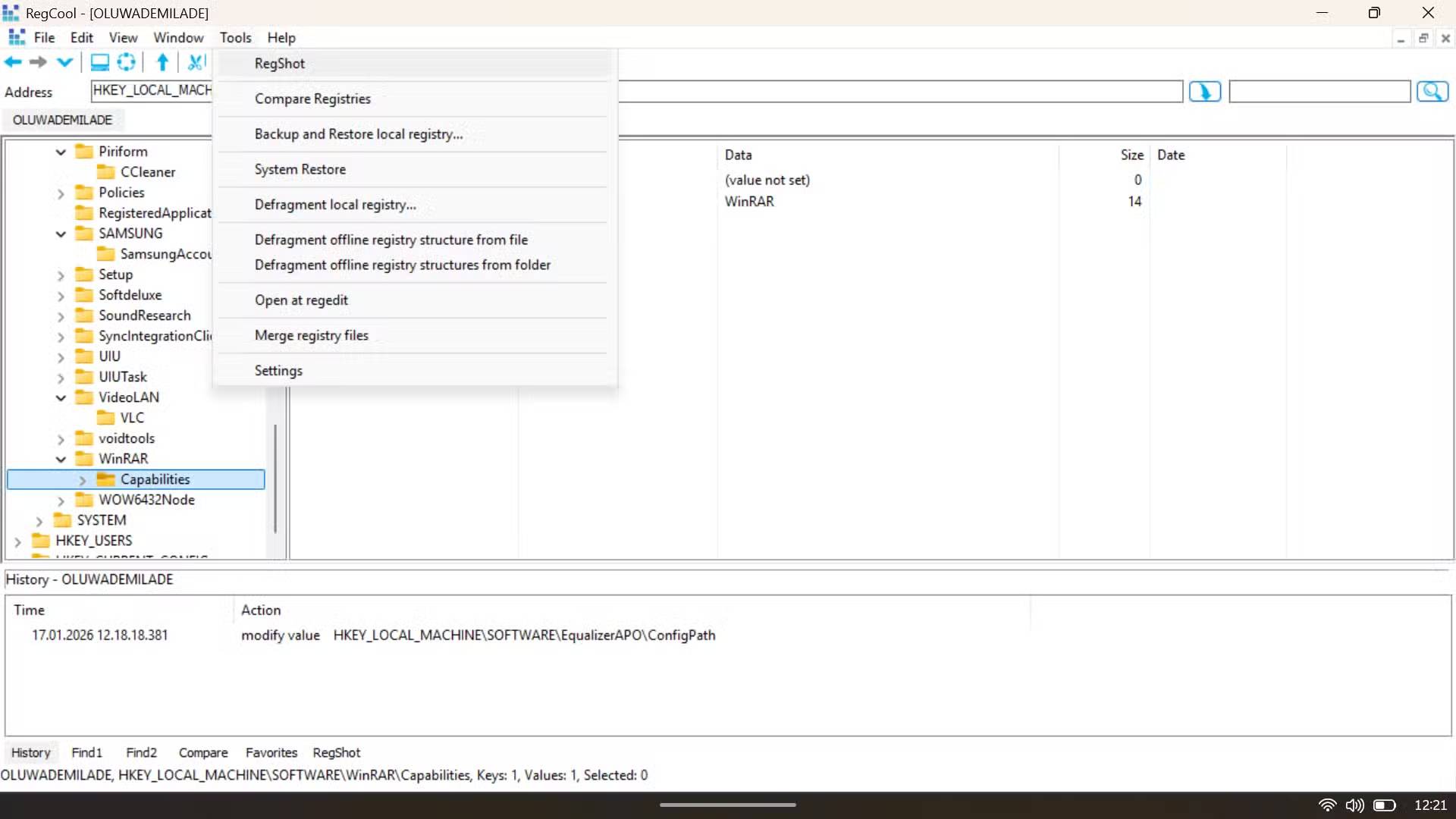Click the go-to address arrow icon
Image resolution: width=1456 pixels, height=819 pixels.
pyautogui.click(x=1204, y=91)
